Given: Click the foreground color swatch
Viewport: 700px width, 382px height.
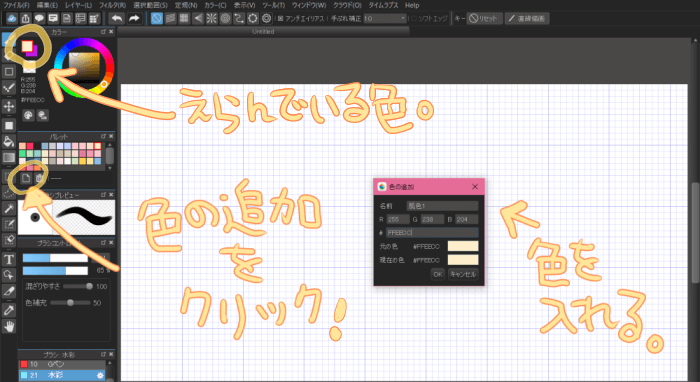Looking at the screenshot, I should click(27, 46).
